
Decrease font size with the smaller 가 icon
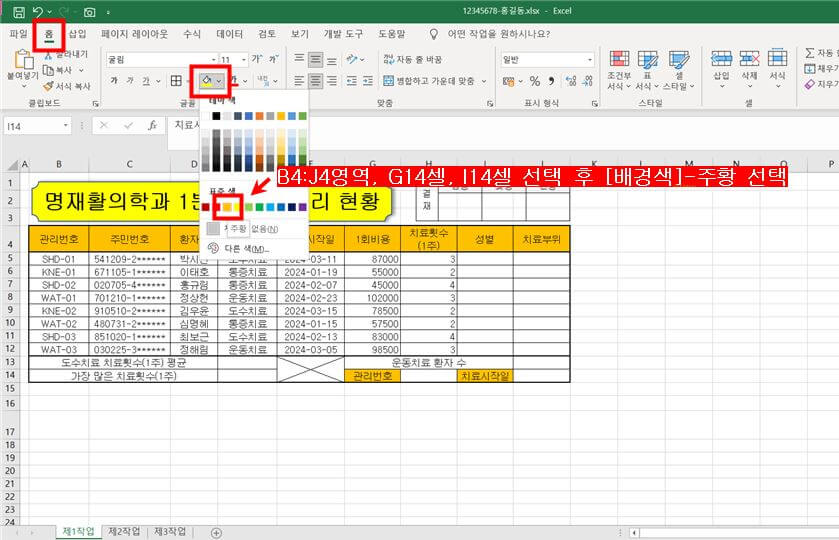273,59
